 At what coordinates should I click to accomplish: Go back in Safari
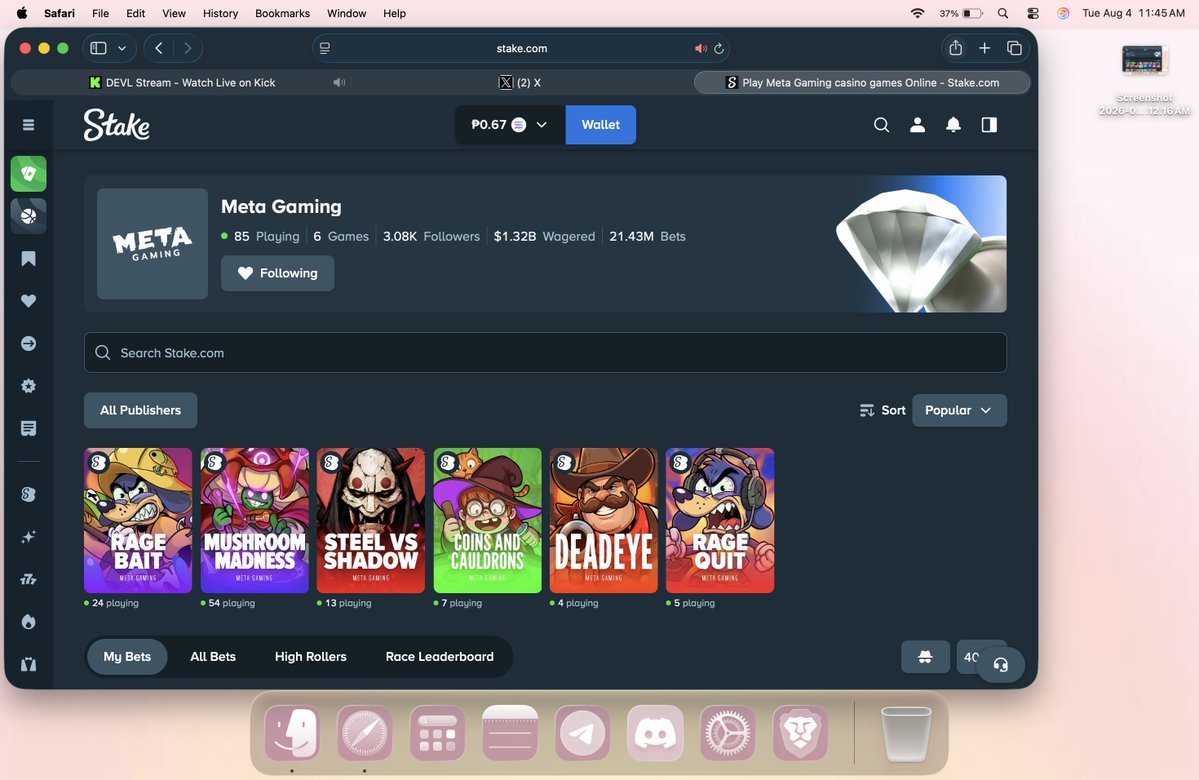[158, 48]
